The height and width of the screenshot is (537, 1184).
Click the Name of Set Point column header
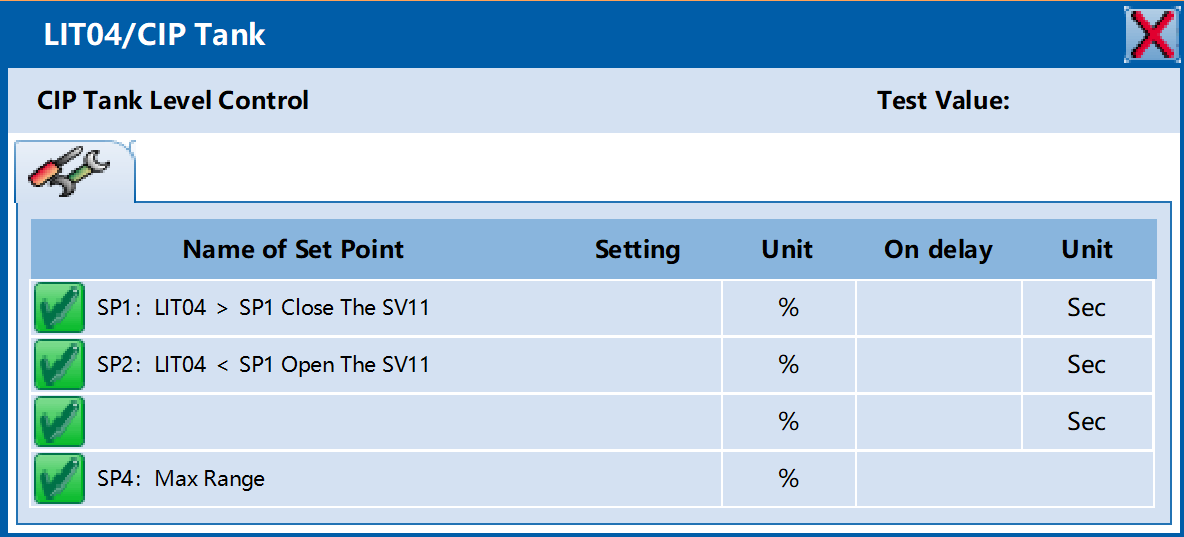[x=293, y=249]
